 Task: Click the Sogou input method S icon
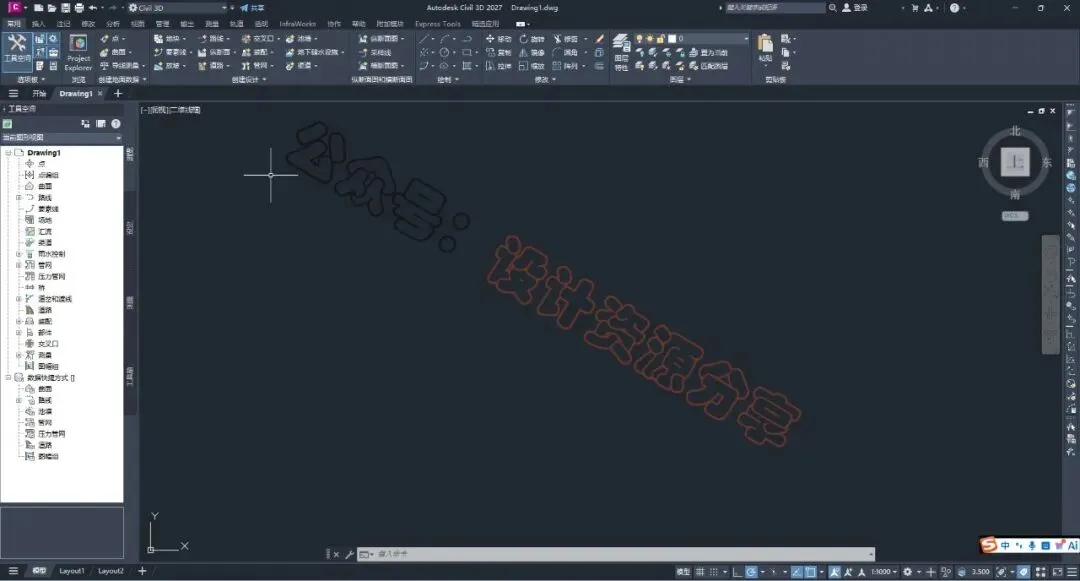(x=989, y=545)
